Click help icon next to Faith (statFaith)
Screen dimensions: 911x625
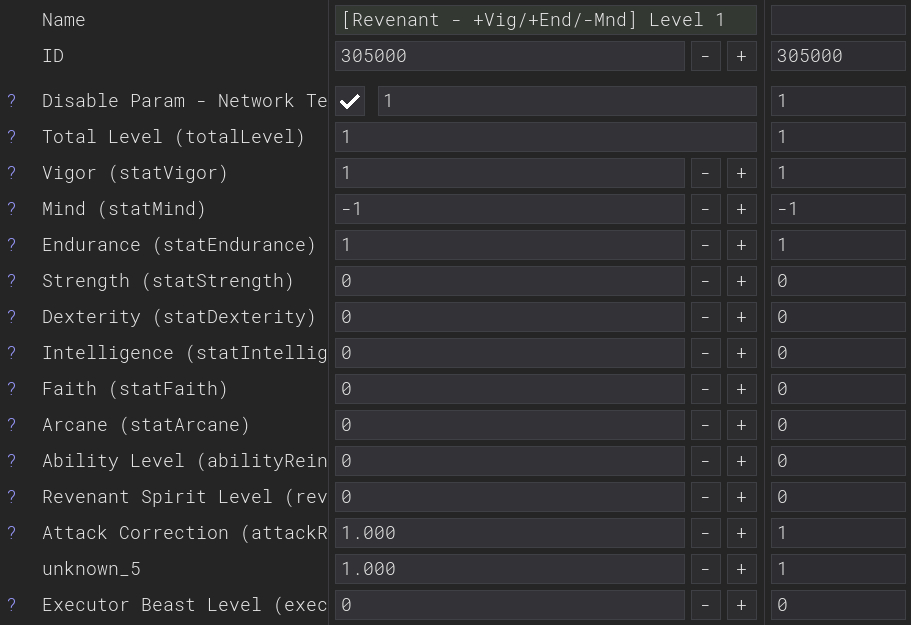tap(12, 389)
